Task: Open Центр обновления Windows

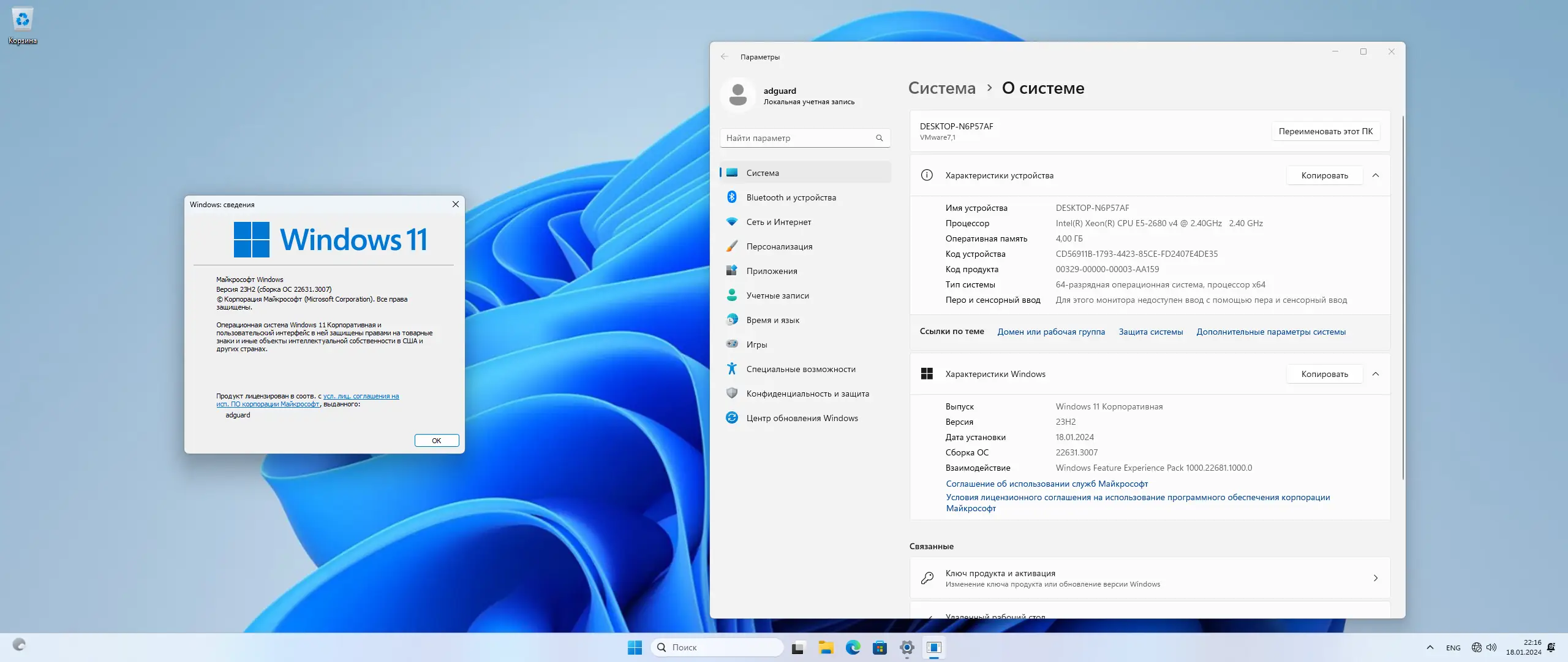Action: click(802, 417)
